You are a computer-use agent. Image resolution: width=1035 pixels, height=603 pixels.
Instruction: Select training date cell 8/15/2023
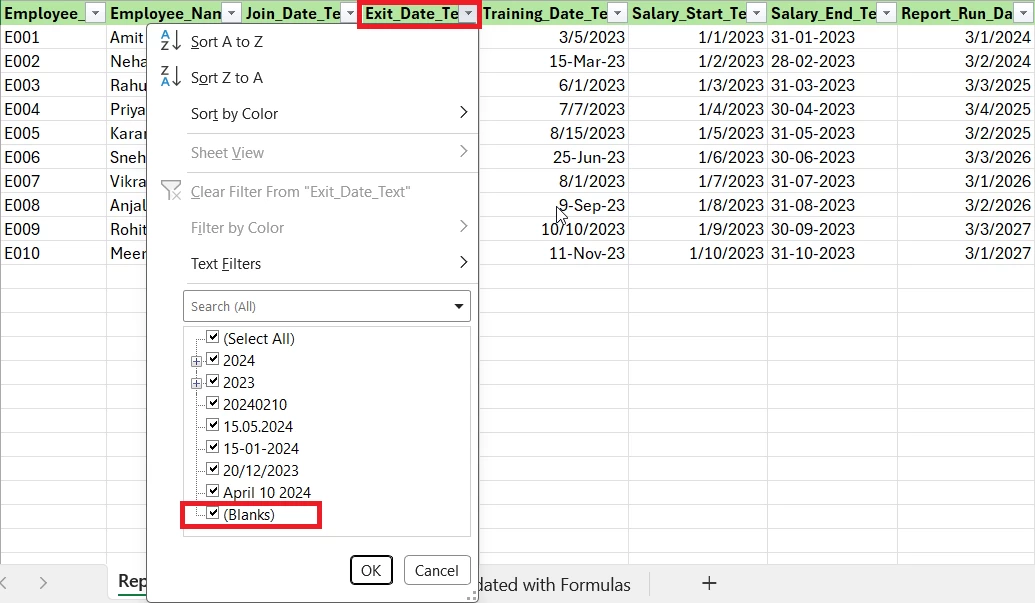click(554, 133)
